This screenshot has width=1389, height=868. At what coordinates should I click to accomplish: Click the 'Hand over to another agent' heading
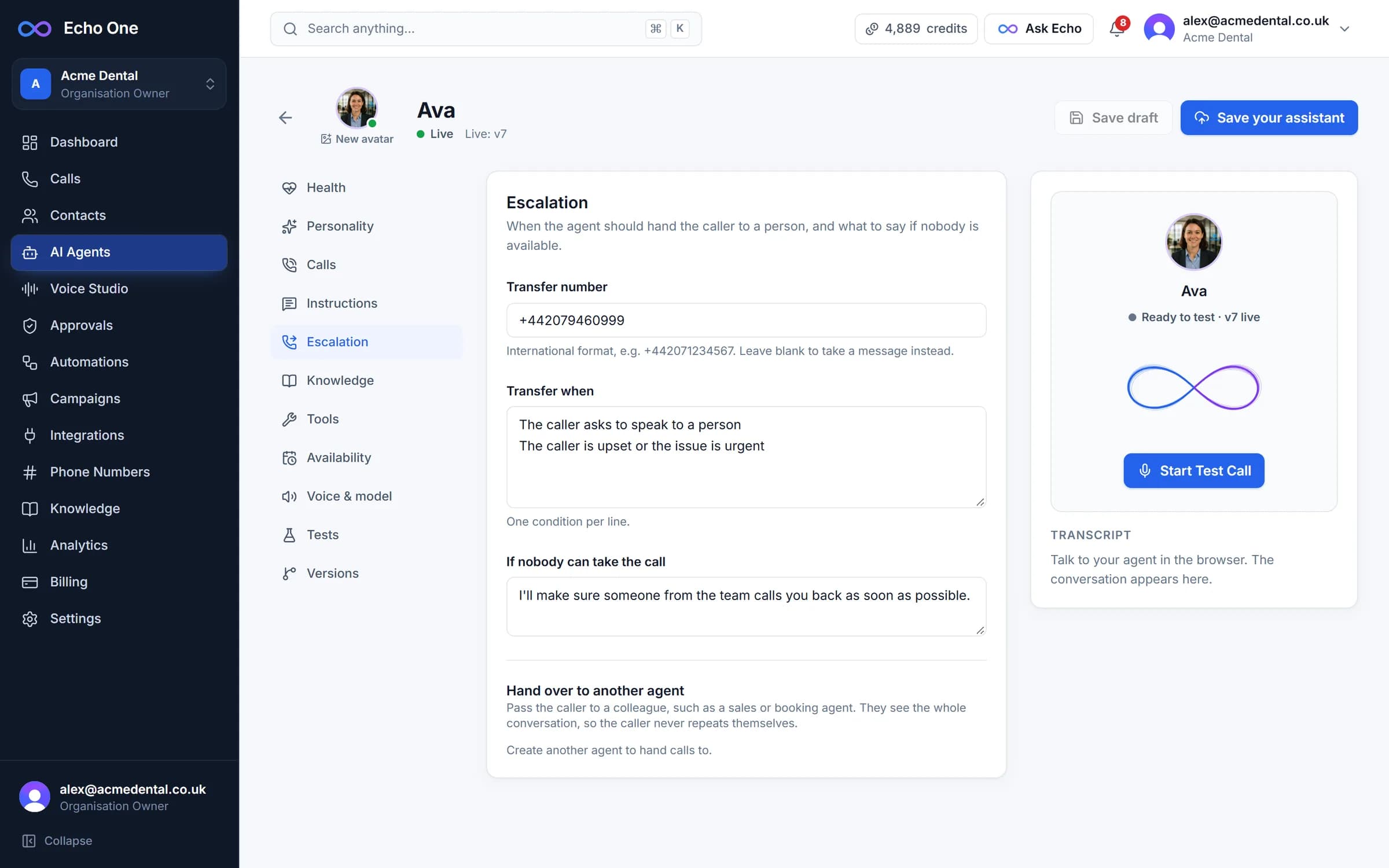pos(595,690)
